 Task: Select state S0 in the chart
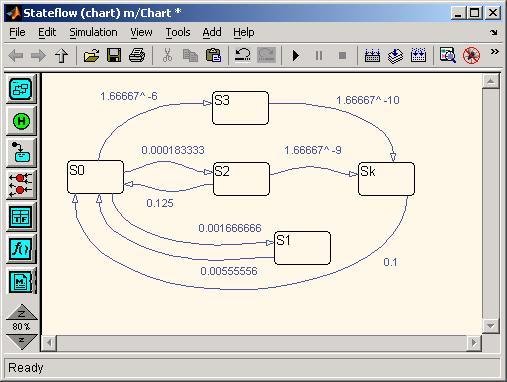pyautogui.click(x=95, y=177)
